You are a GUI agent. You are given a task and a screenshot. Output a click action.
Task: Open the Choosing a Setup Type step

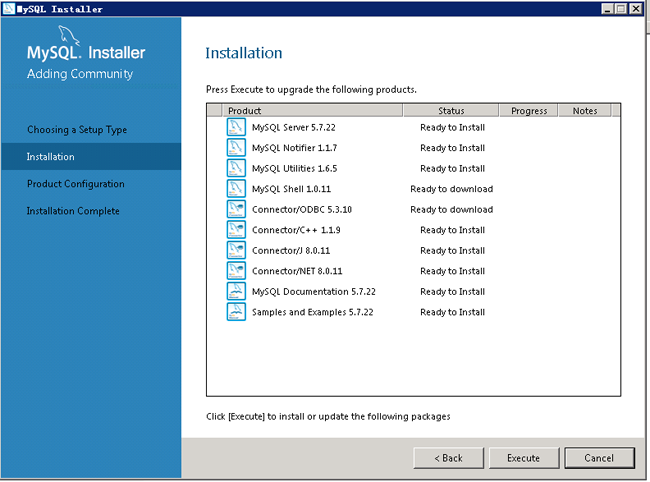[77, 130]
